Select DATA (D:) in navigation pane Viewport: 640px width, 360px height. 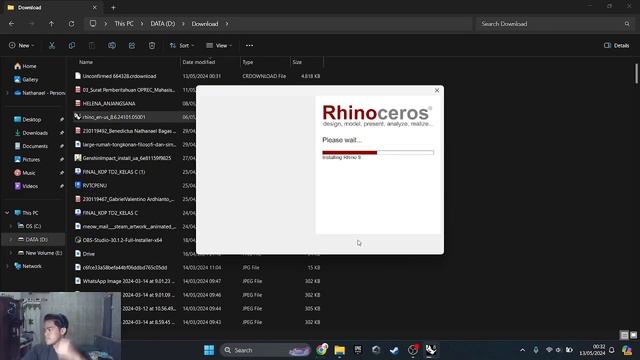(33, 240)
